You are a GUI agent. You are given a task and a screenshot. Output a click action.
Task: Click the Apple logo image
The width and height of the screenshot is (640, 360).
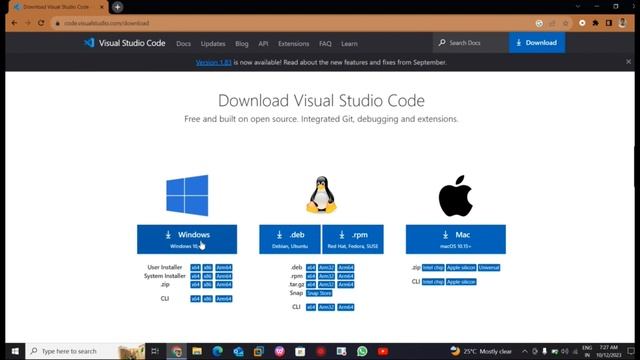[456, 196]
